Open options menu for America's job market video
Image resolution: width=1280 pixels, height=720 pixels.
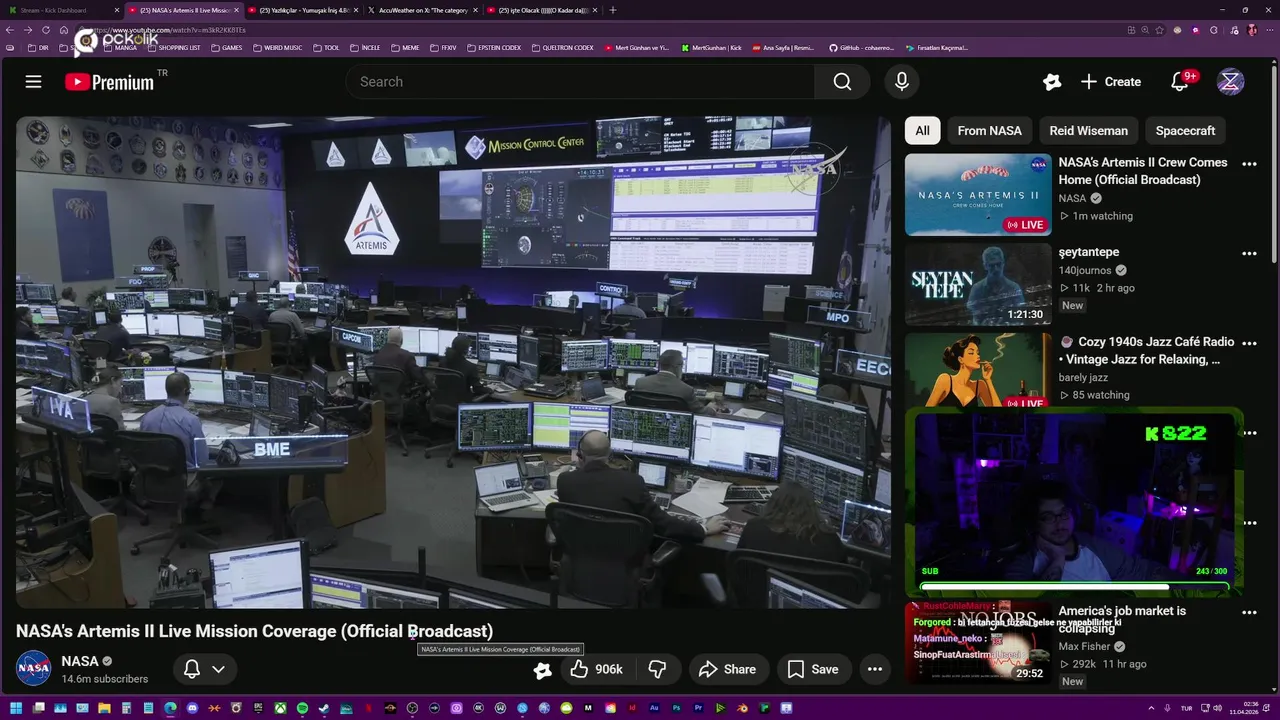[1249, 612]
